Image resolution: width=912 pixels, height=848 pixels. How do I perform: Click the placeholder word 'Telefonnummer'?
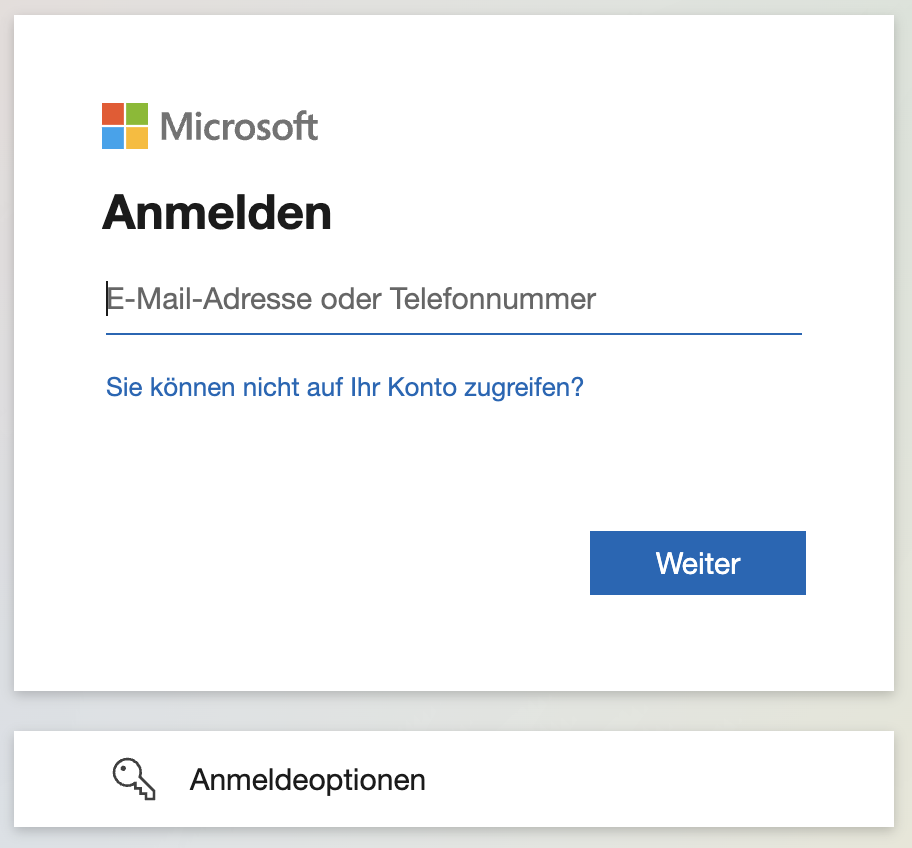[493, 299]
